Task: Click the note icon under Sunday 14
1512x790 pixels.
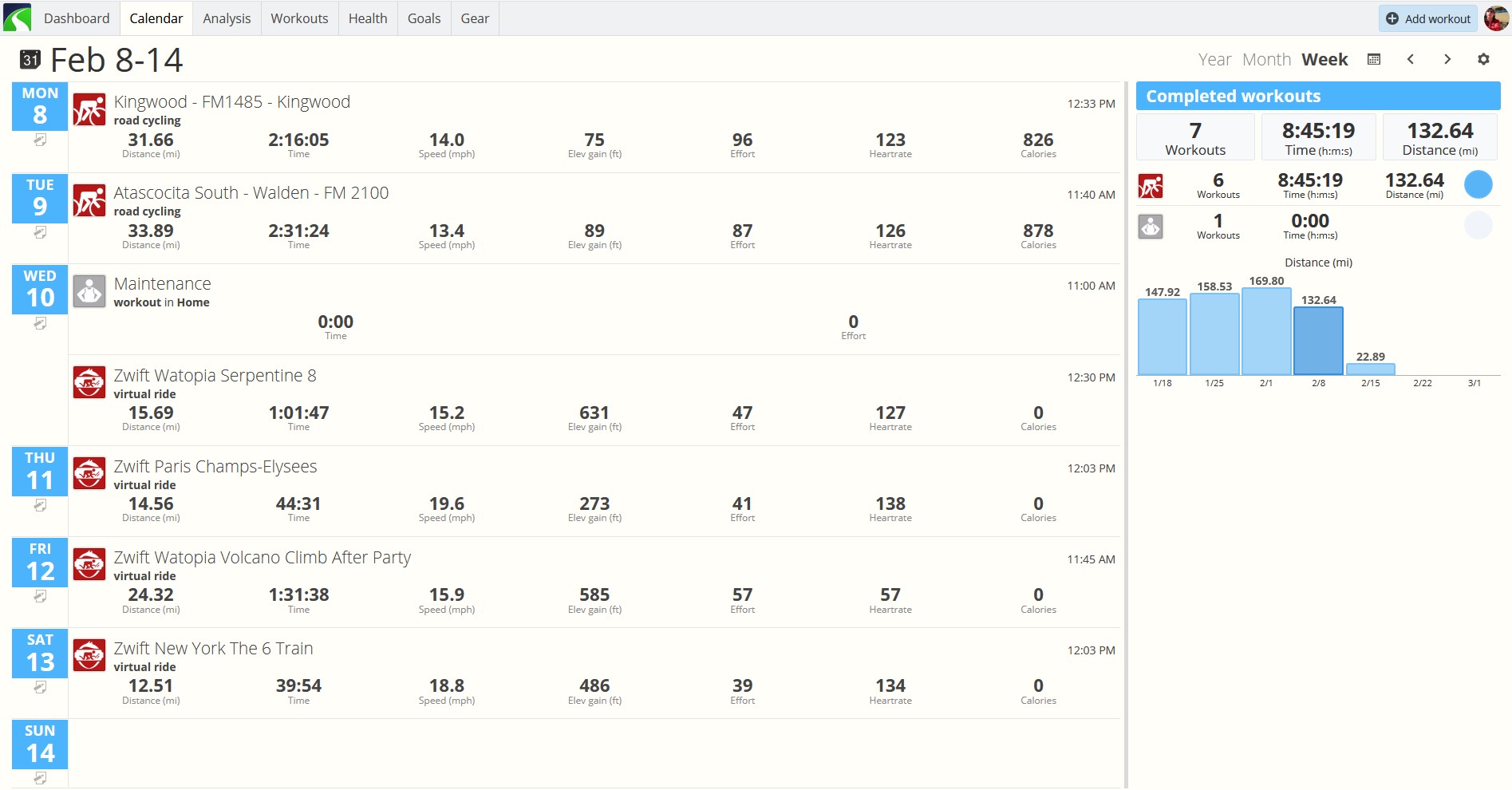Action: click(40, 778)
